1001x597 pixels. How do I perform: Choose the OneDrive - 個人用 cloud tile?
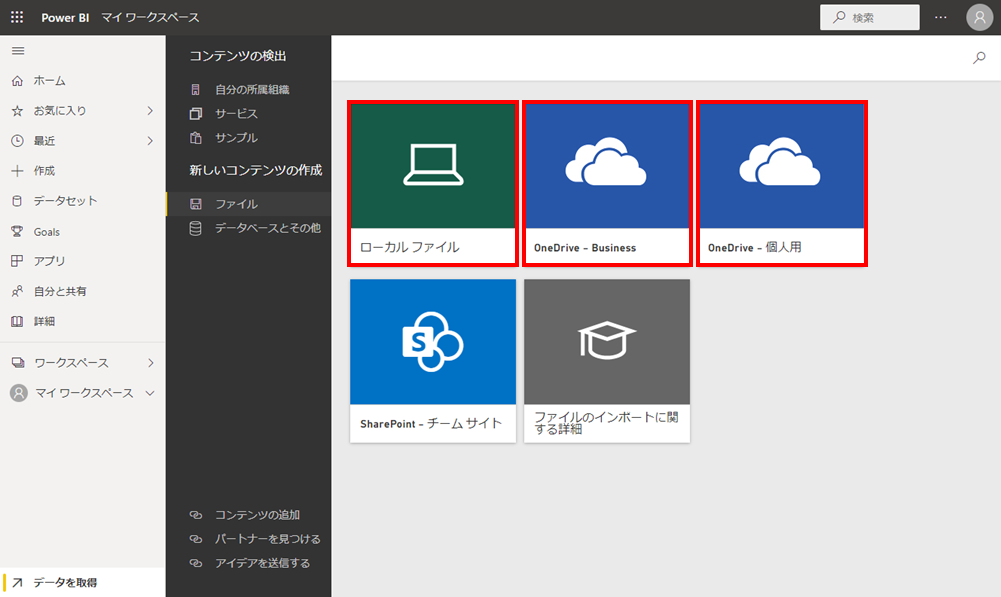coord(781,183)
